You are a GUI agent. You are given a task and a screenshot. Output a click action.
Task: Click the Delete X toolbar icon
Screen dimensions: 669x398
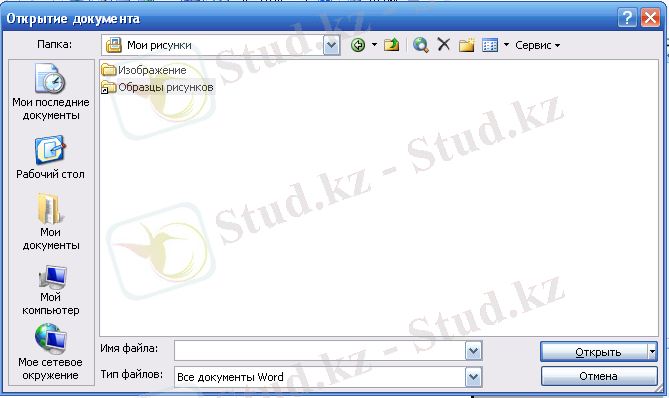pos(444,44)
